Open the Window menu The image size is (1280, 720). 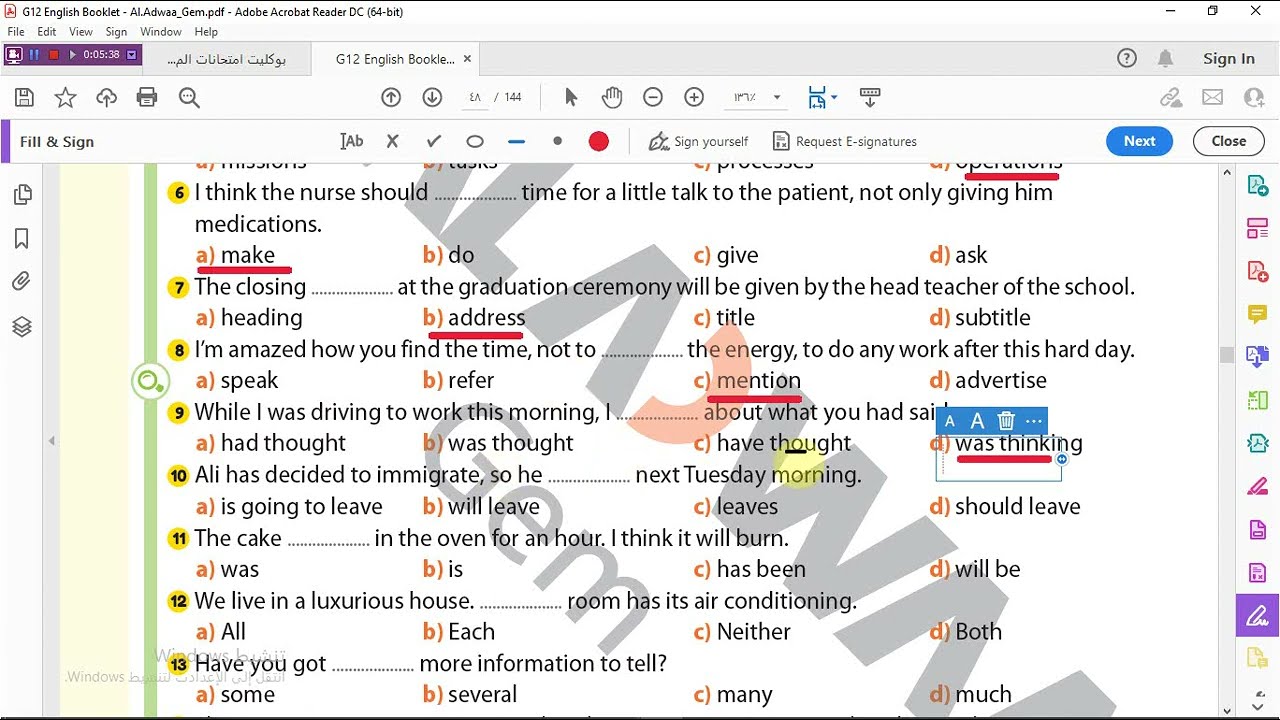coord(161,32)
